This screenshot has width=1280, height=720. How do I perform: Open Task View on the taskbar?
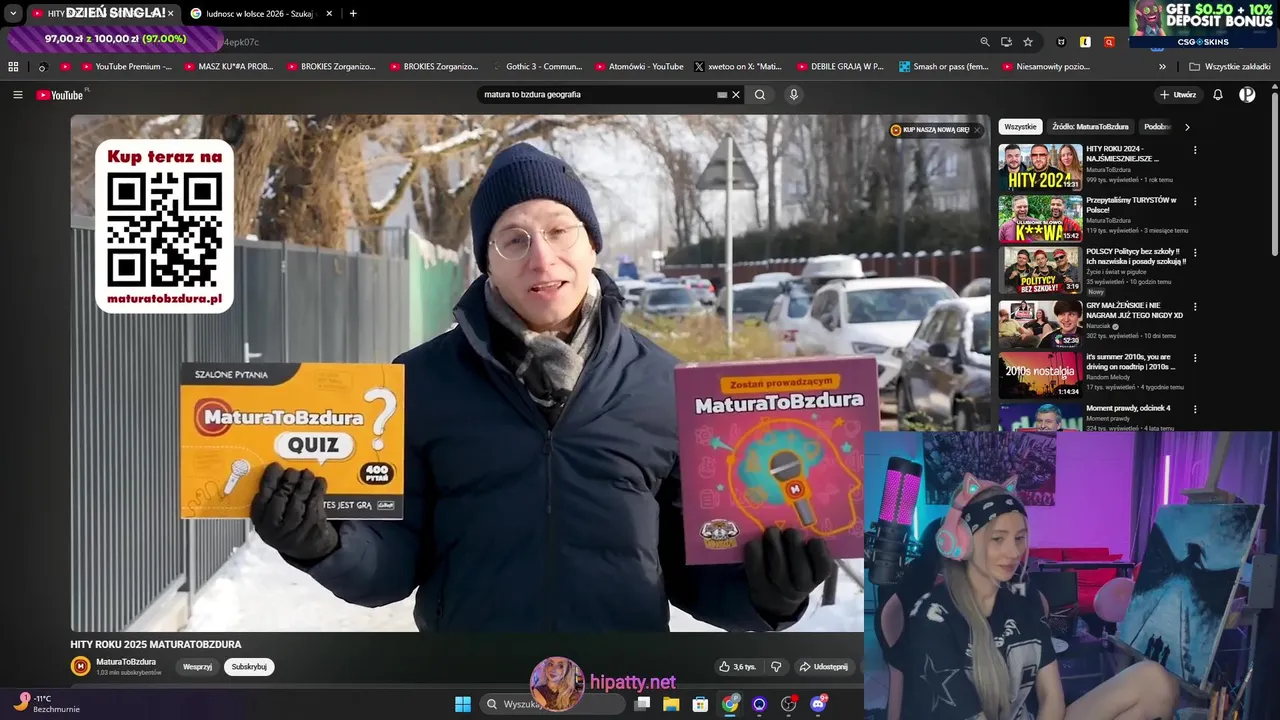pyautogui.click(x=642, y=704)
